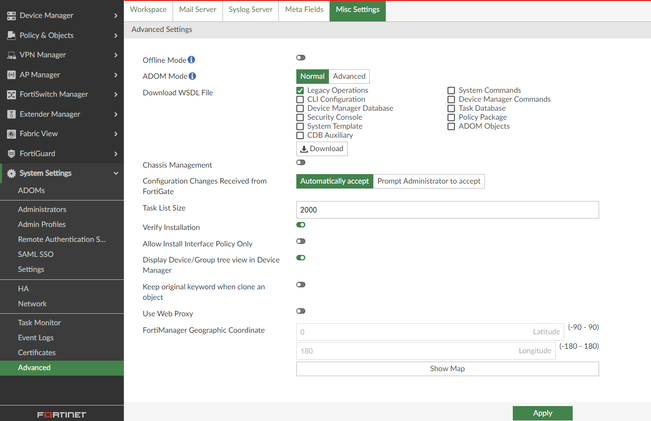
Task: Switch to the Workspace tab
Action: (x=148, y=10)
